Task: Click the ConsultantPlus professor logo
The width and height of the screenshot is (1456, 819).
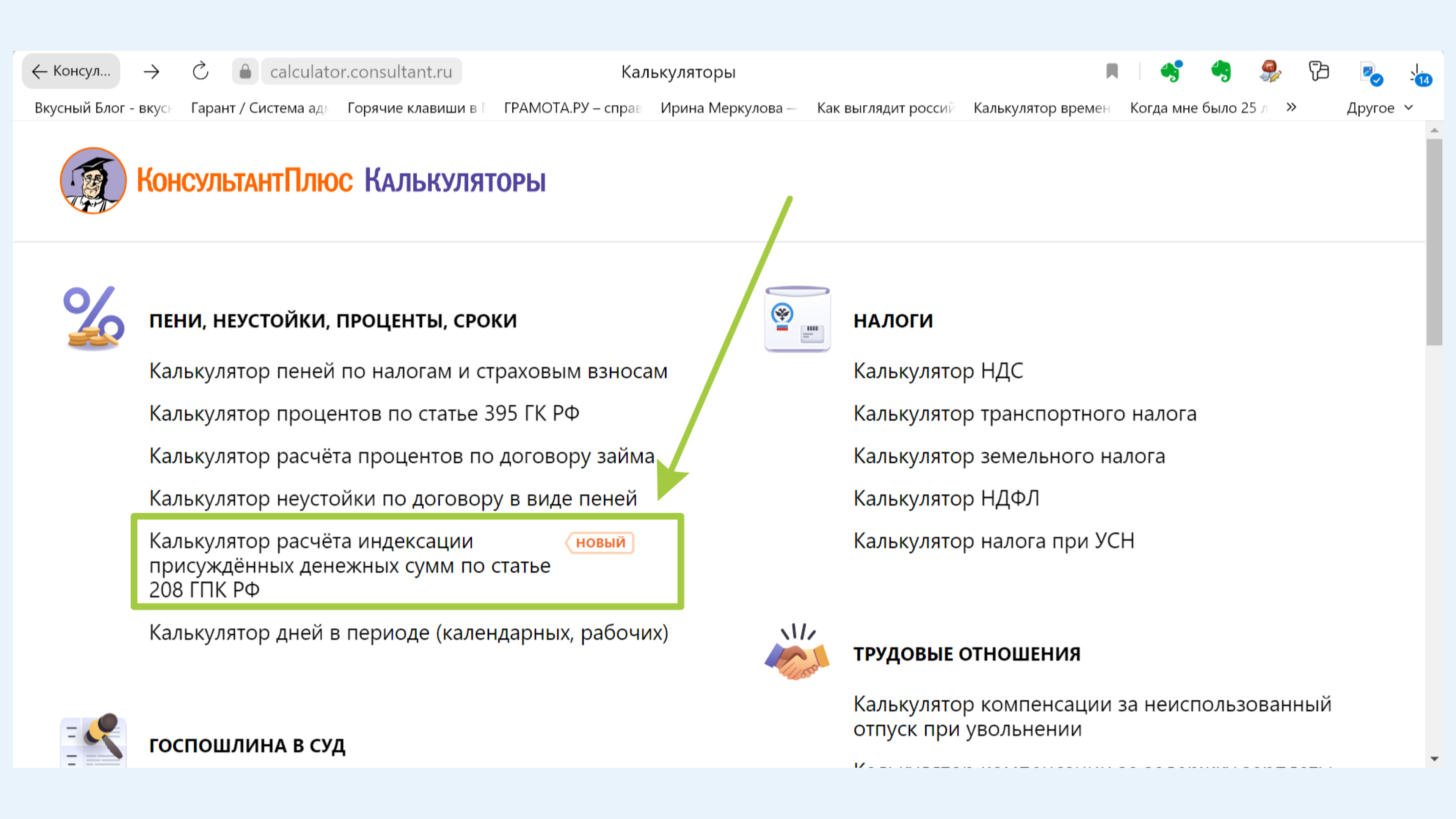Action: point(93,181)
